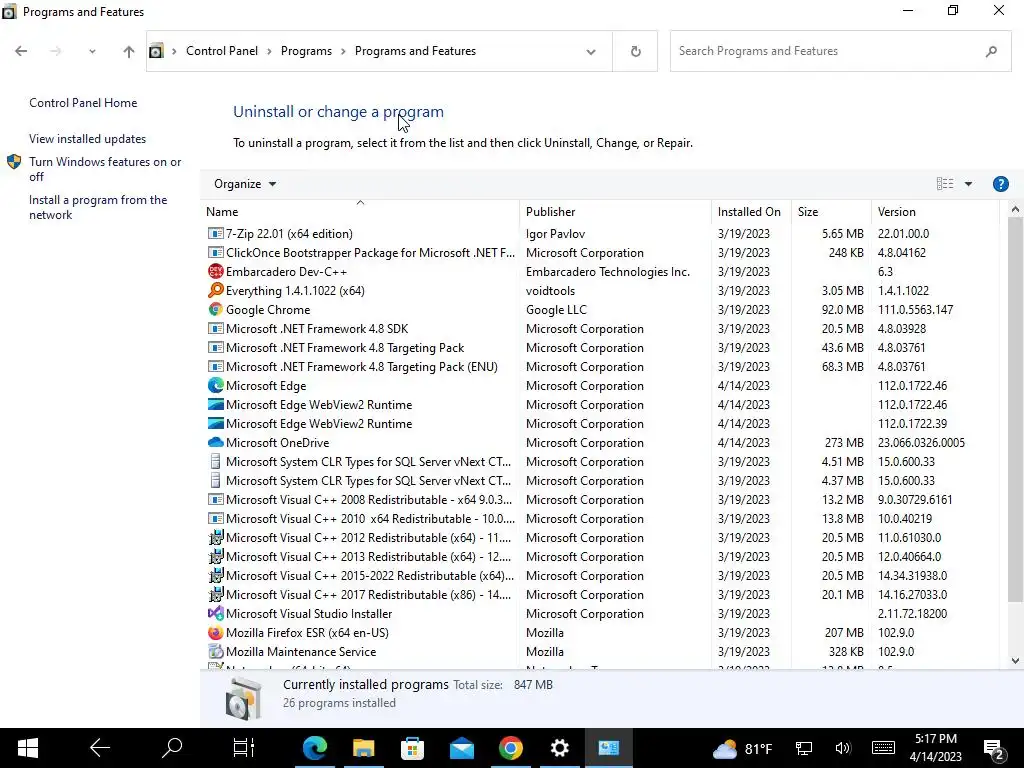Click the Mozilla Firefox ESR icon
Screen dimensions: 1024x768
[x=216, y=633]
